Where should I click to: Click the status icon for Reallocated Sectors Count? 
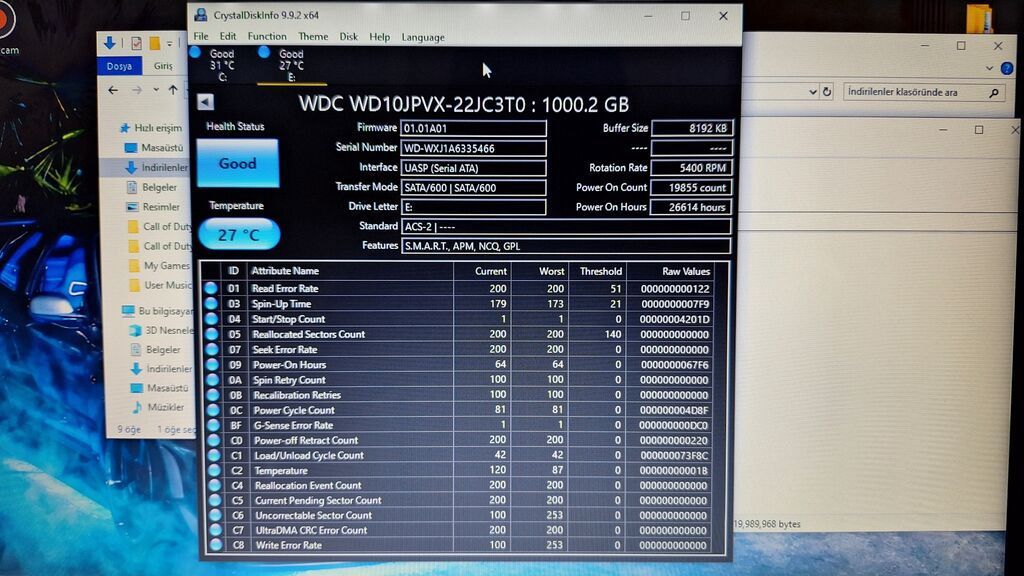click(212, 334)
